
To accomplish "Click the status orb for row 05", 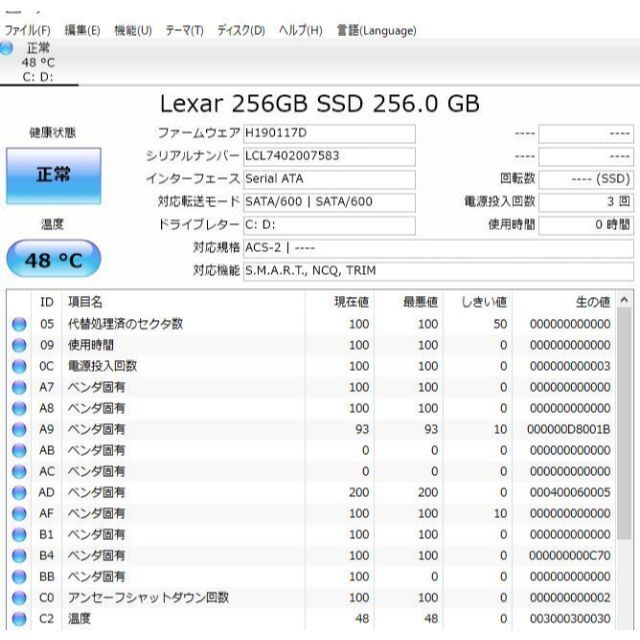I will point(19,324).
